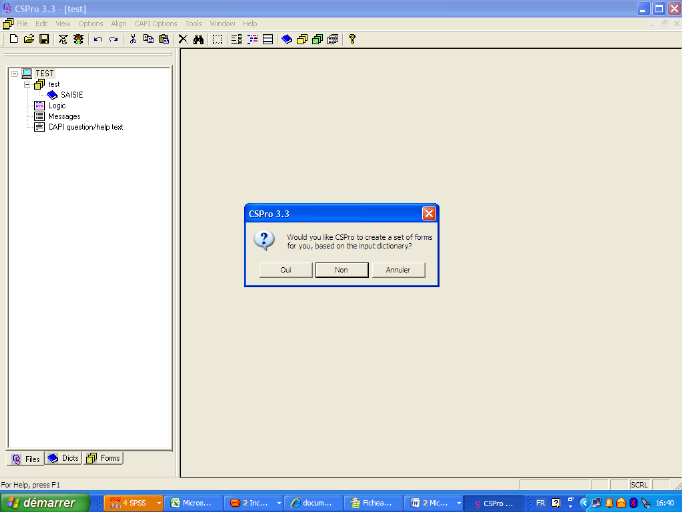Open the SPSS taskbar group dropdown arrow
This screenshot has height=512, width=682.
(159, 503)
